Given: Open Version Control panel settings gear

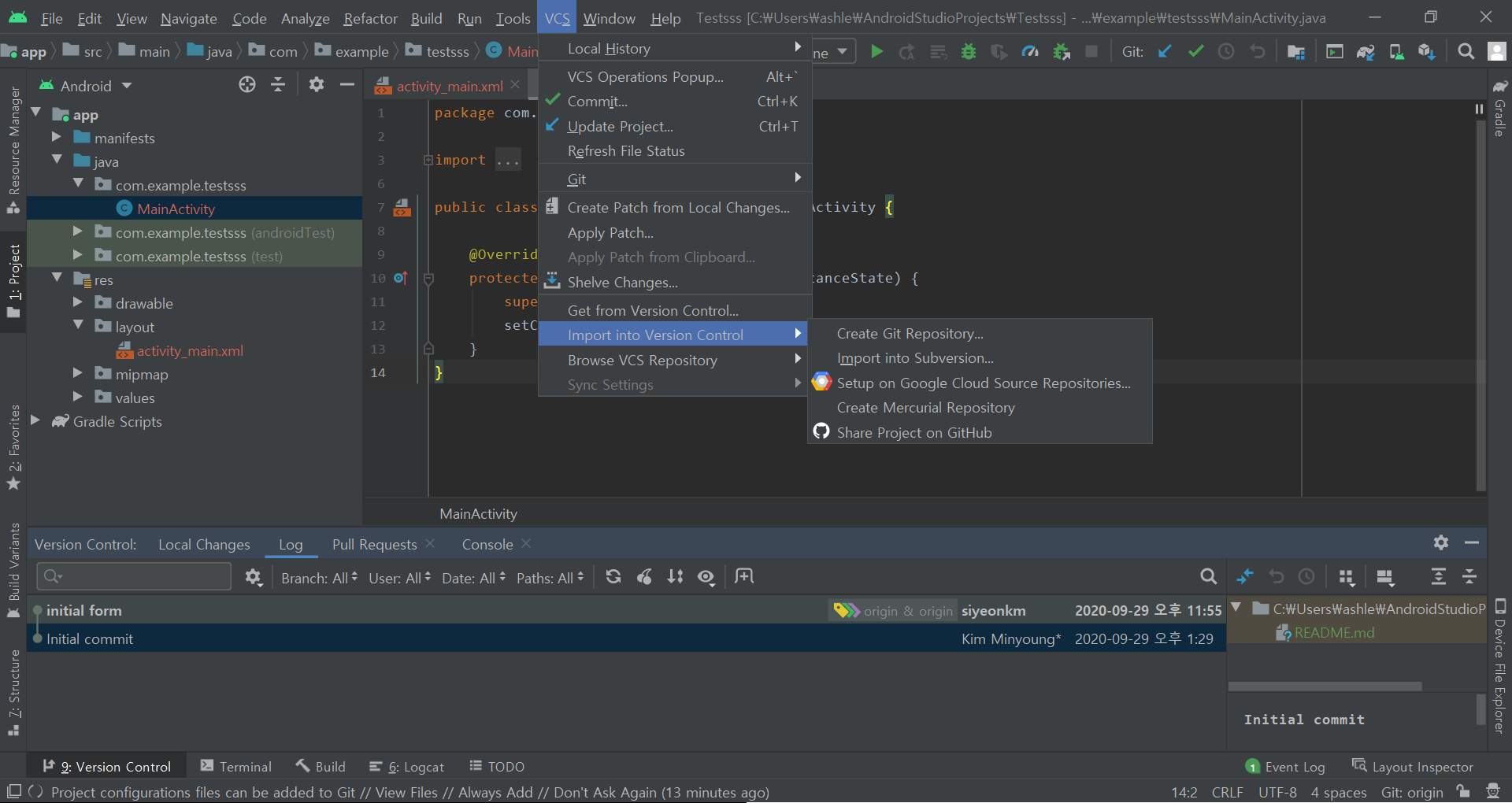Looking at the screenshot, I should tap(1441, 542).
